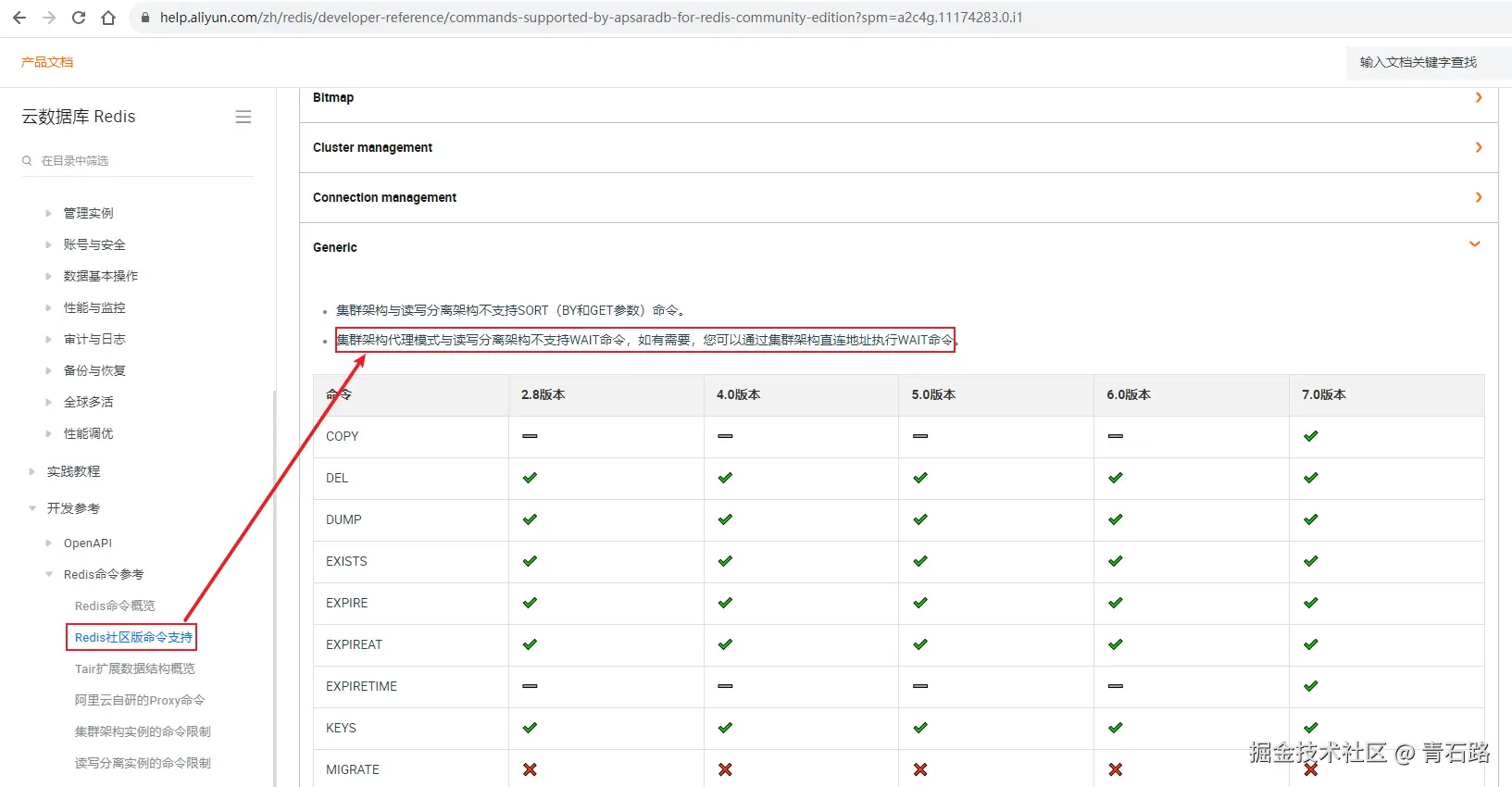Focus the 输入文档关键字查找 search box
The height and width of the screenshot is (787, 1512).
1429,62
